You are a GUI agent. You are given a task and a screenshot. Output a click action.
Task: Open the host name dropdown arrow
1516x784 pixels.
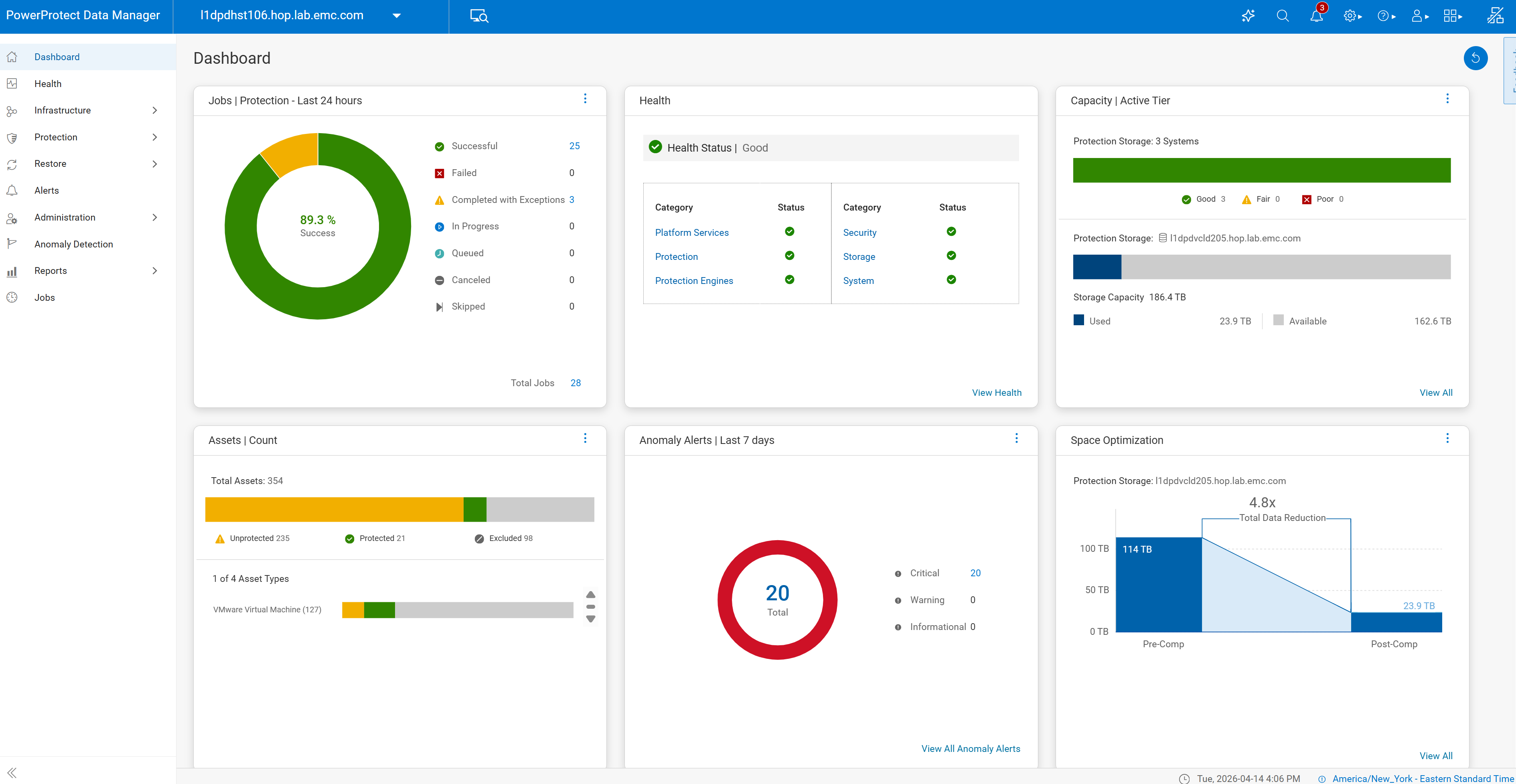click(397, 16)
